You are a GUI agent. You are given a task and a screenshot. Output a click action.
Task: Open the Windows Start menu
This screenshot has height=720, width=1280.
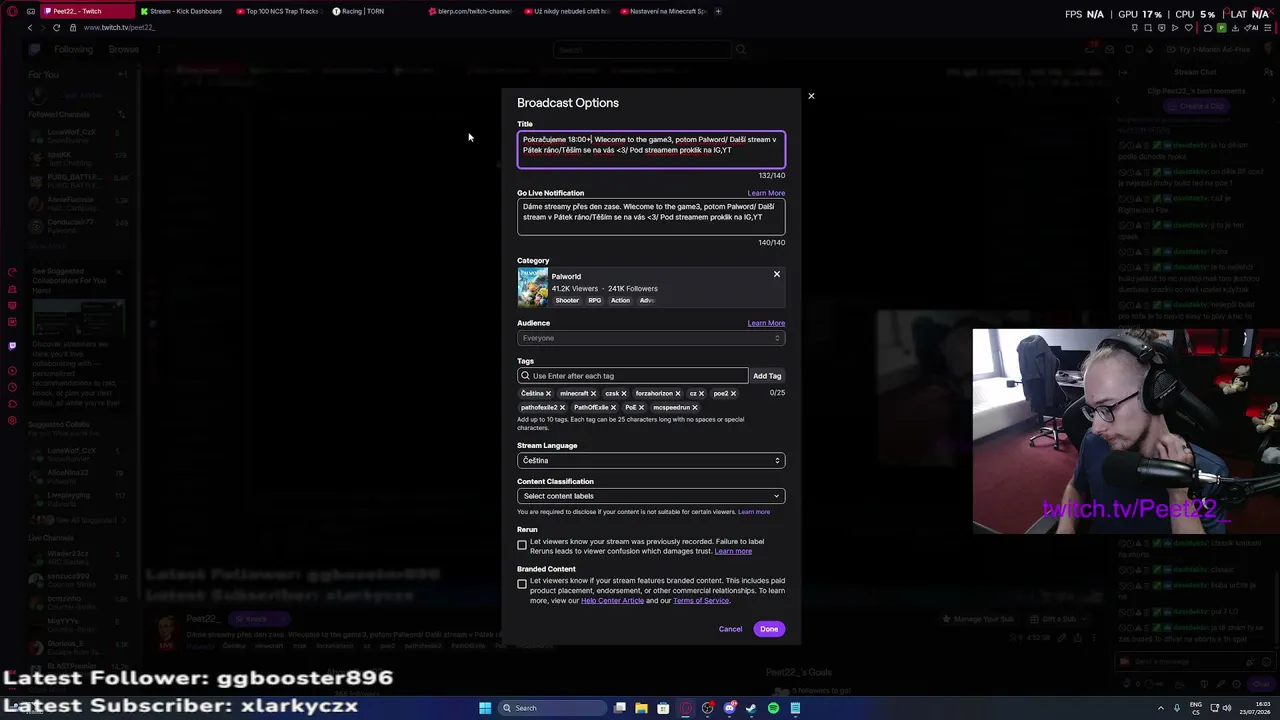pos(485,708)
